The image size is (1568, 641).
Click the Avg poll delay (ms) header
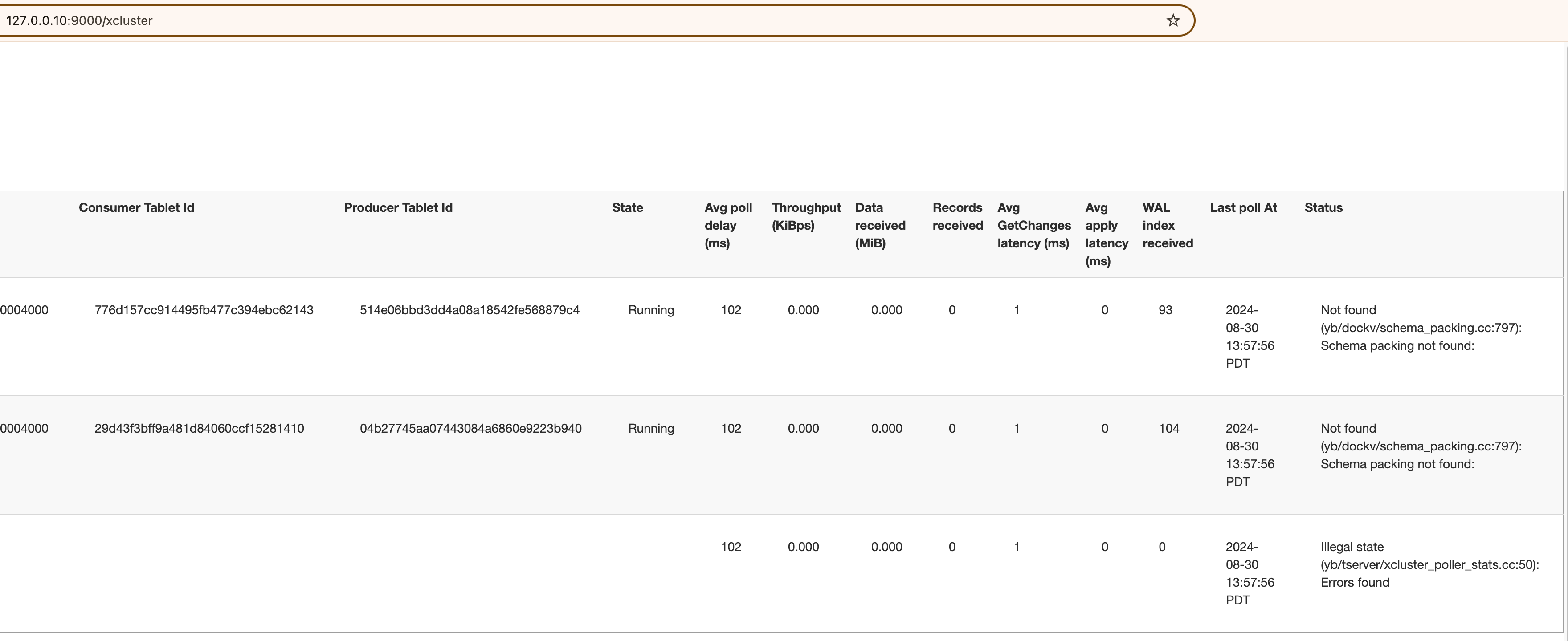[728, 225]
